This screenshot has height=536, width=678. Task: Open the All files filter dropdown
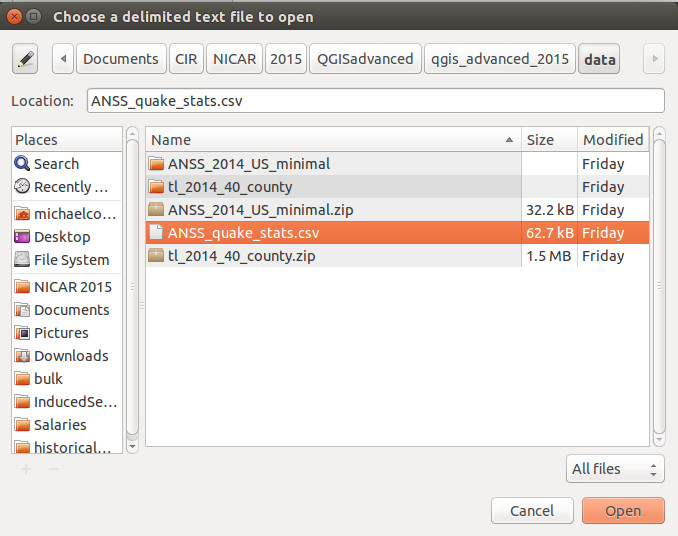pyautogui.click(x=615, y=469)
